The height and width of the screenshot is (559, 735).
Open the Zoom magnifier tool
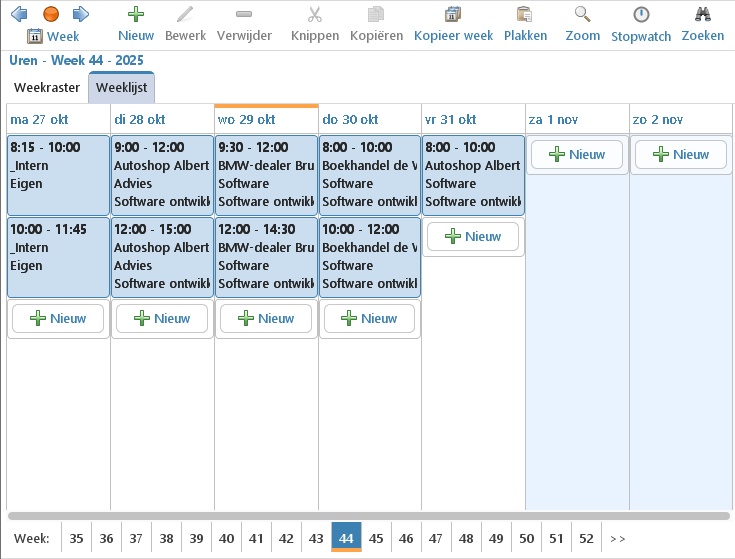point(583,23)
